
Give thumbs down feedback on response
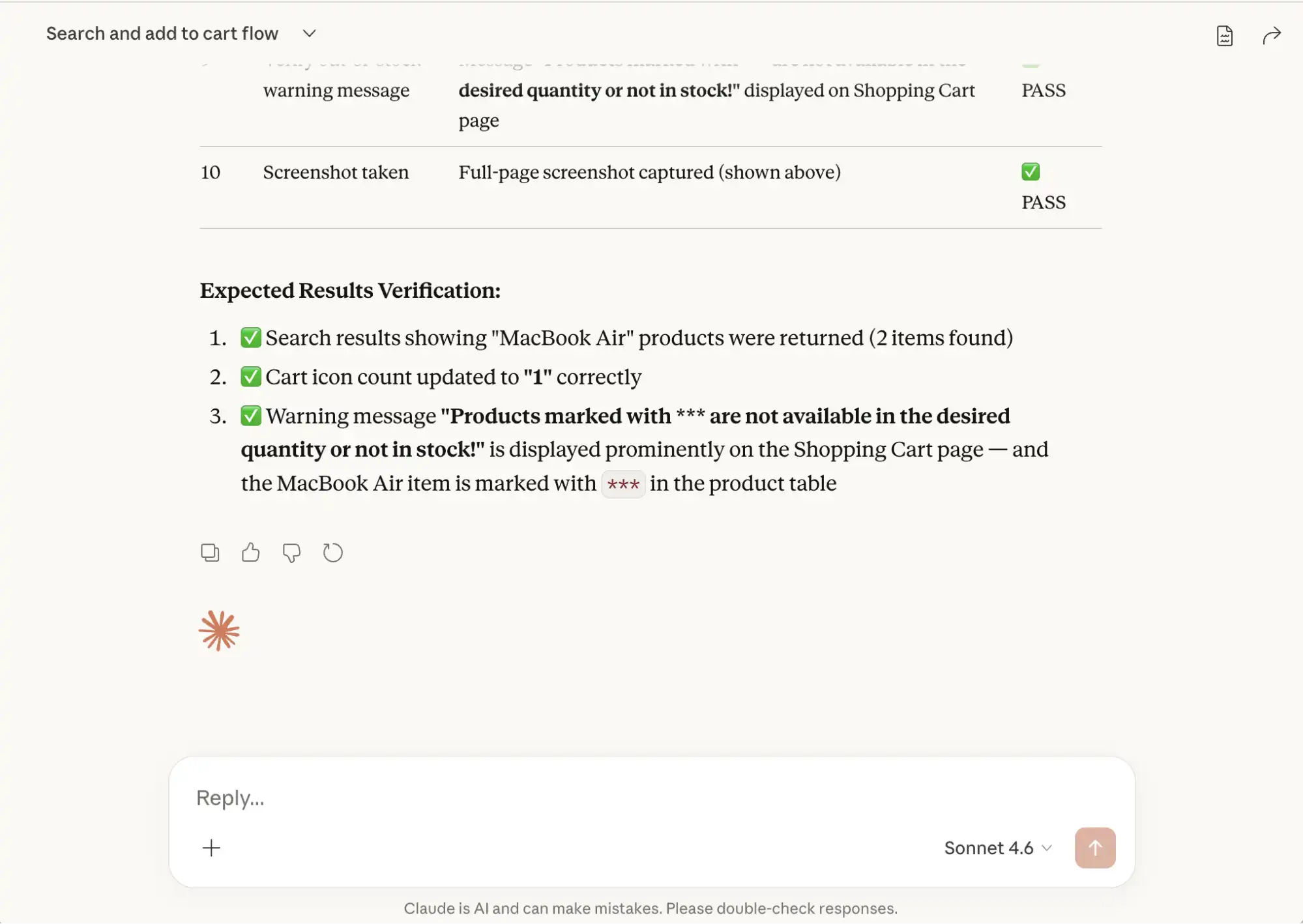pyautogui.click(x=291, y=553)
